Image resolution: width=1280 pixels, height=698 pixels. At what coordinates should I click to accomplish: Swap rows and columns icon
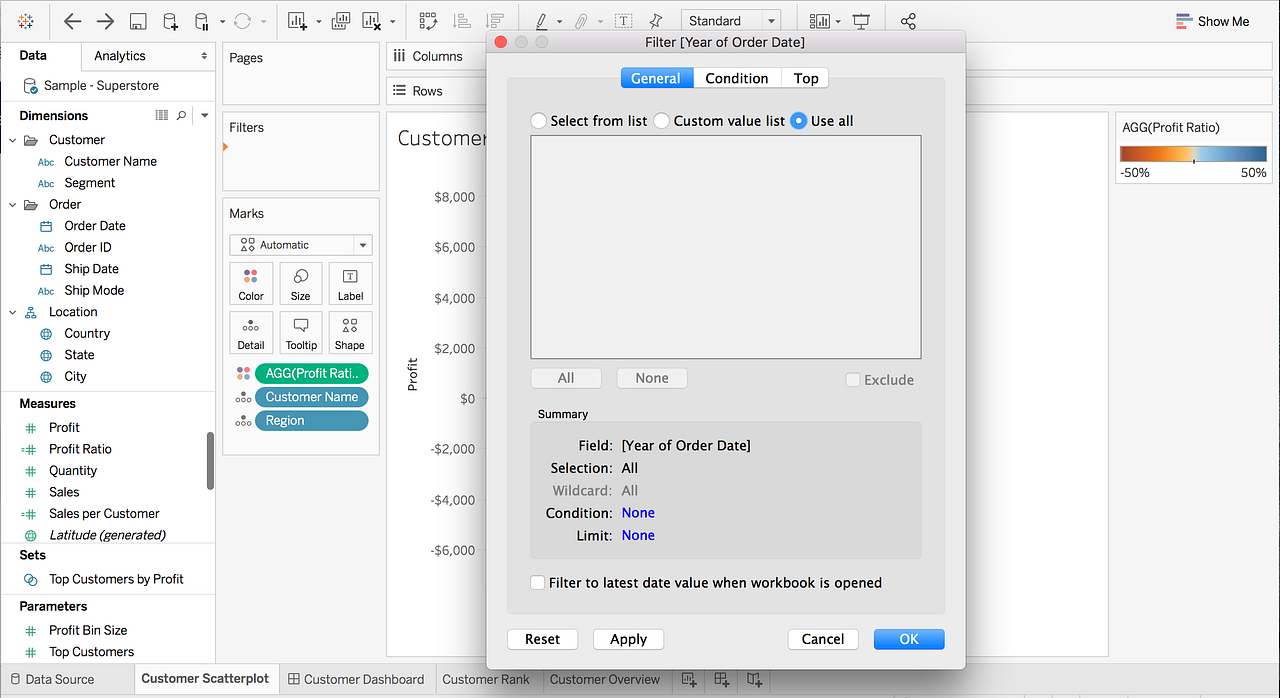coord(428,21)
